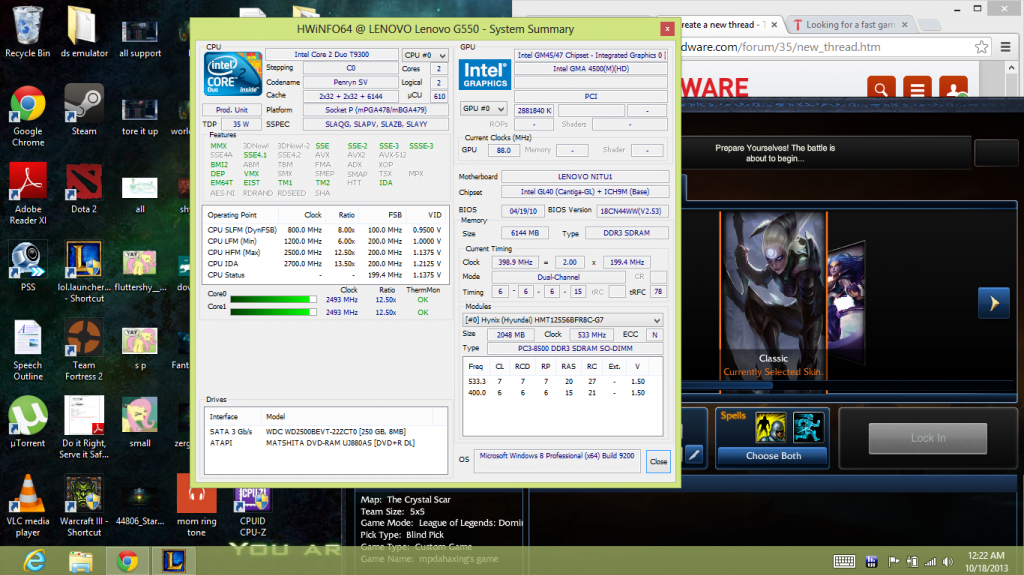Image resolution: width=1024 pixels, height=575 pixels.
Task: Click the Choose Both spells button
Action: tap(773, 456)
